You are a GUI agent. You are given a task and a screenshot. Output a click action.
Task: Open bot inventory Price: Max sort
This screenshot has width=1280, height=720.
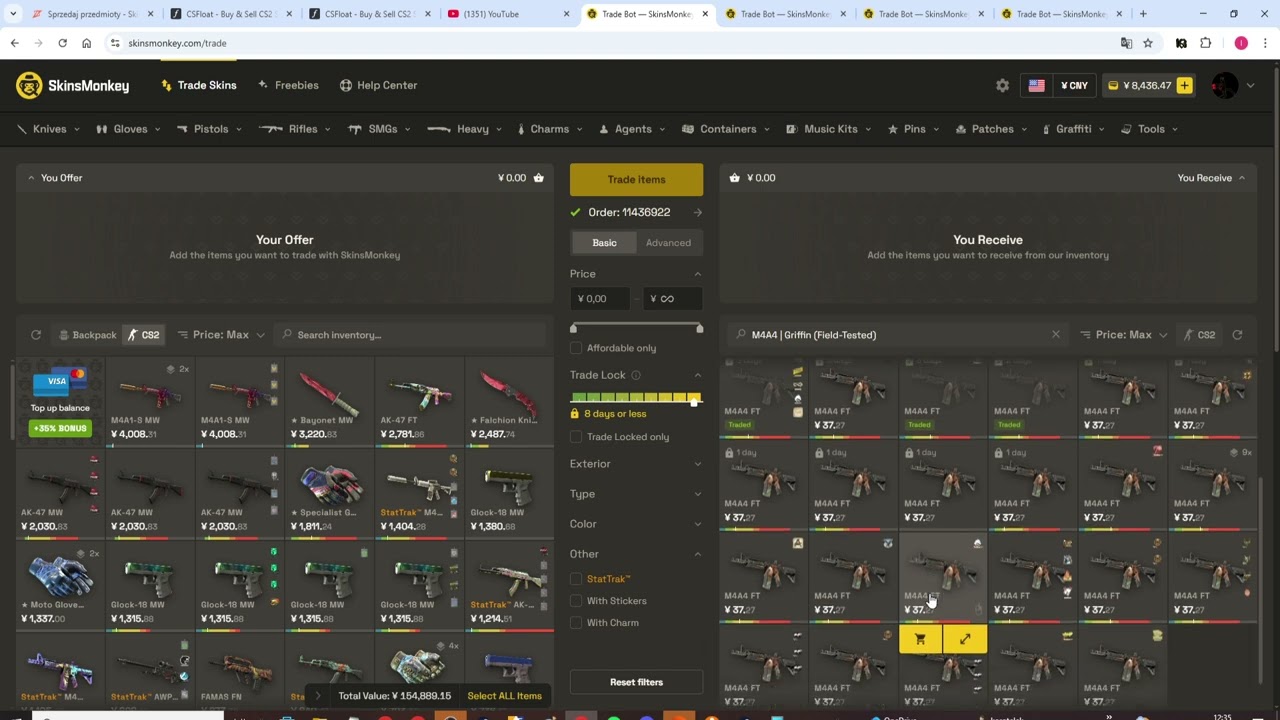point(1124,335)
